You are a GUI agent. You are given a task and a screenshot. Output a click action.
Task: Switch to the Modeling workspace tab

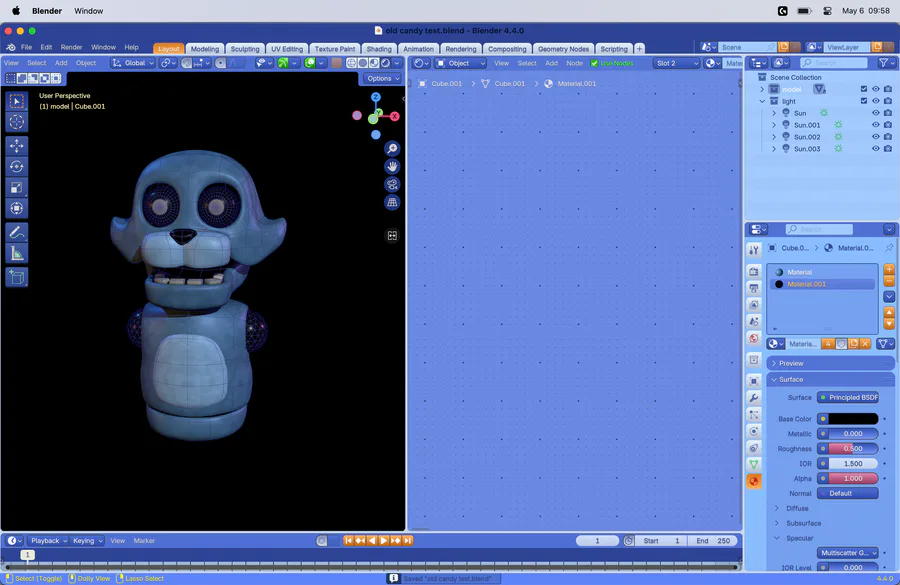coord(205,49)
